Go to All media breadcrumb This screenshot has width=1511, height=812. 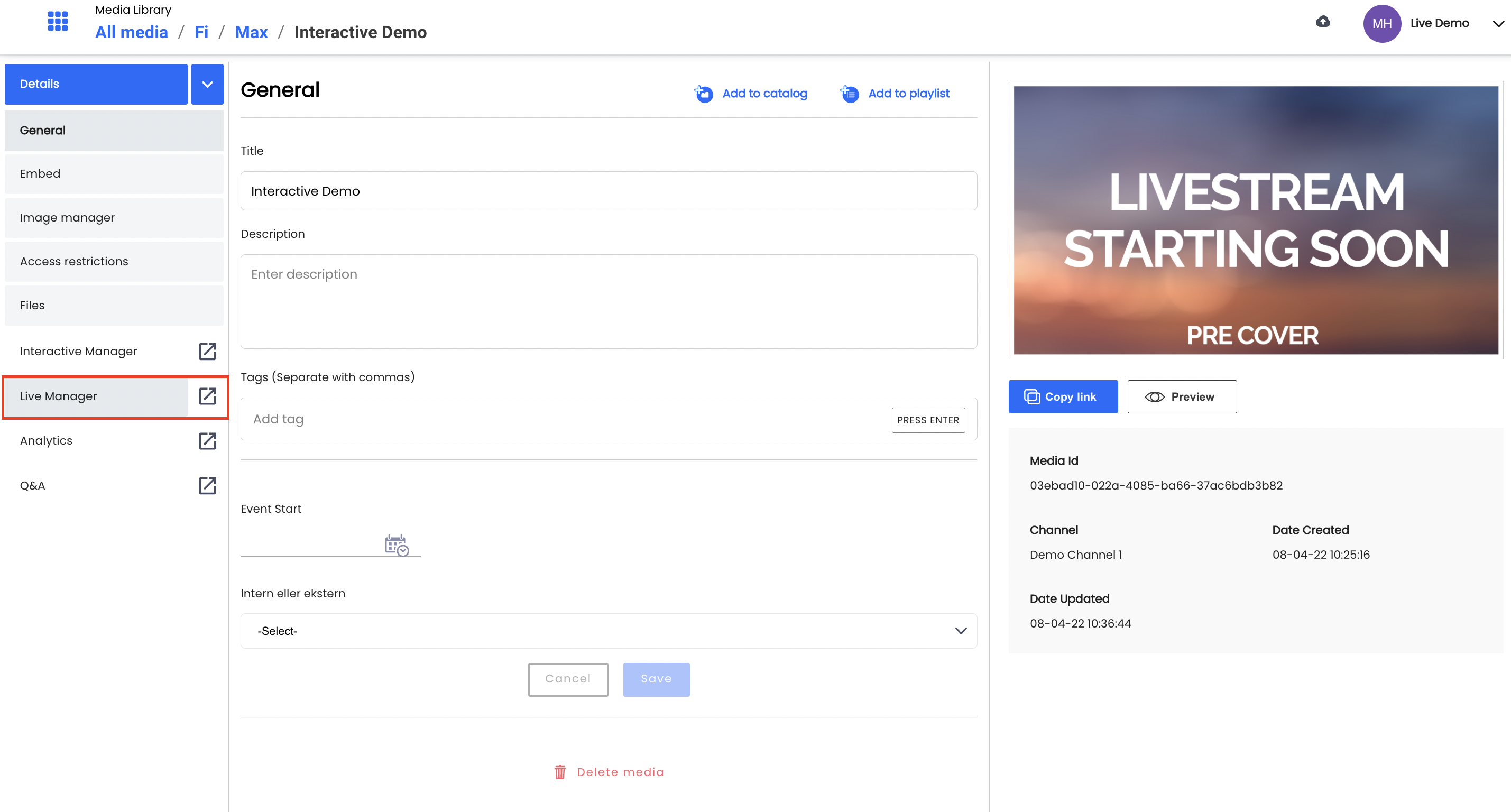coord(132,32)
